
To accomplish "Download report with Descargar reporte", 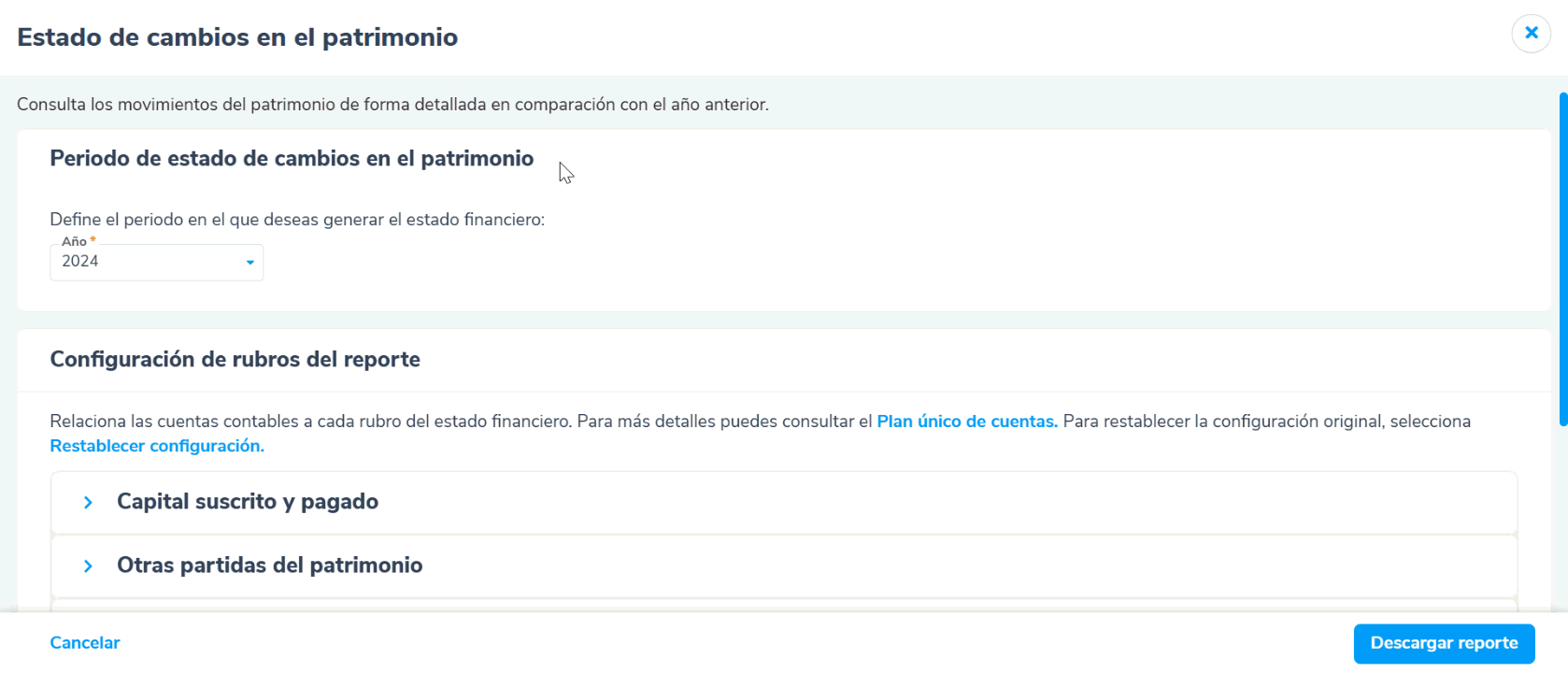I will tap(1444, 643).
